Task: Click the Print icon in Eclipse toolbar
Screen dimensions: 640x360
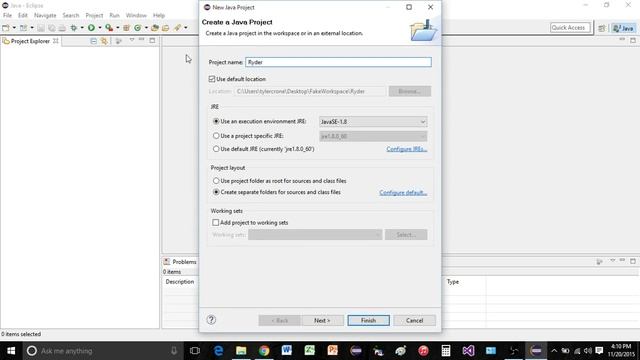Action: tap(62, 28)
